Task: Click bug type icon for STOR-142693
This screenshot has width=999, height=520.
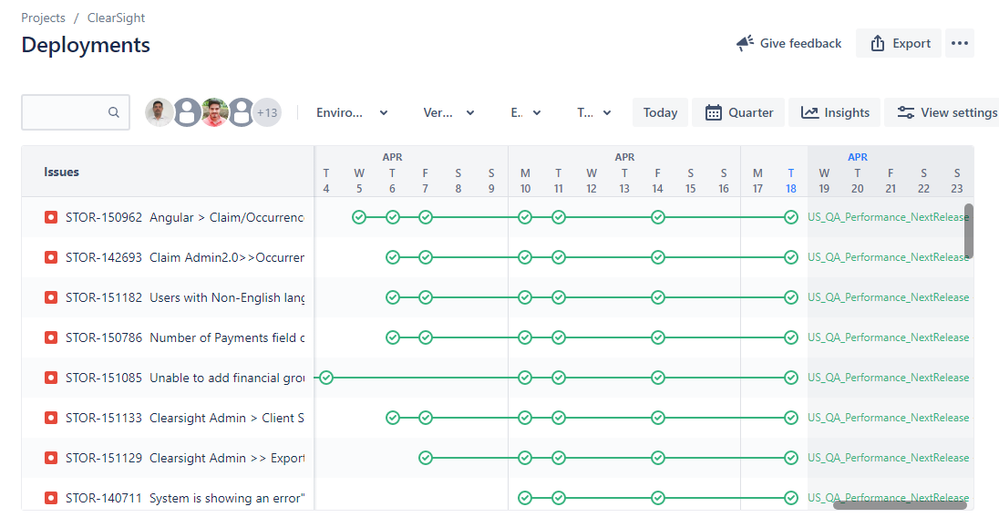Action: coord(51,257)
